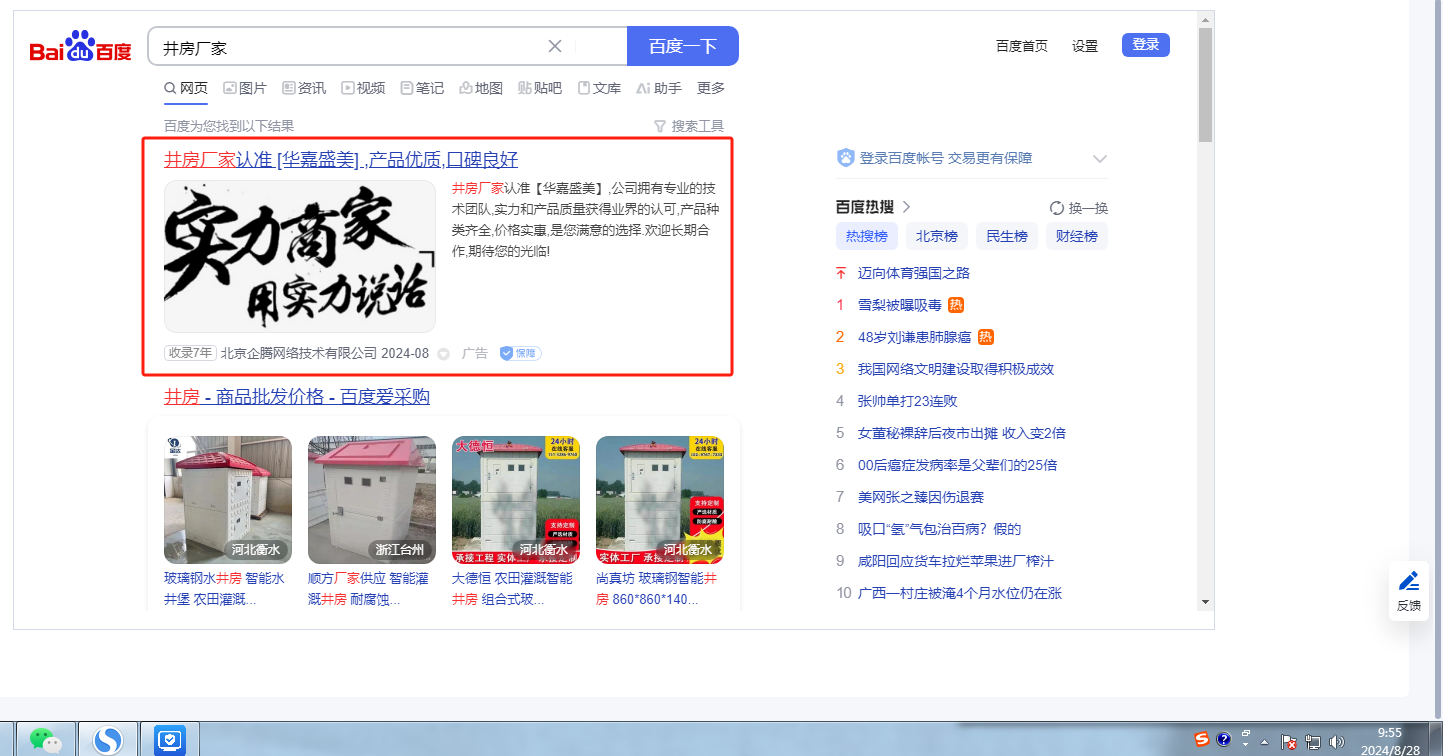Open the 百度首页 link

[x=1022, y=46]
